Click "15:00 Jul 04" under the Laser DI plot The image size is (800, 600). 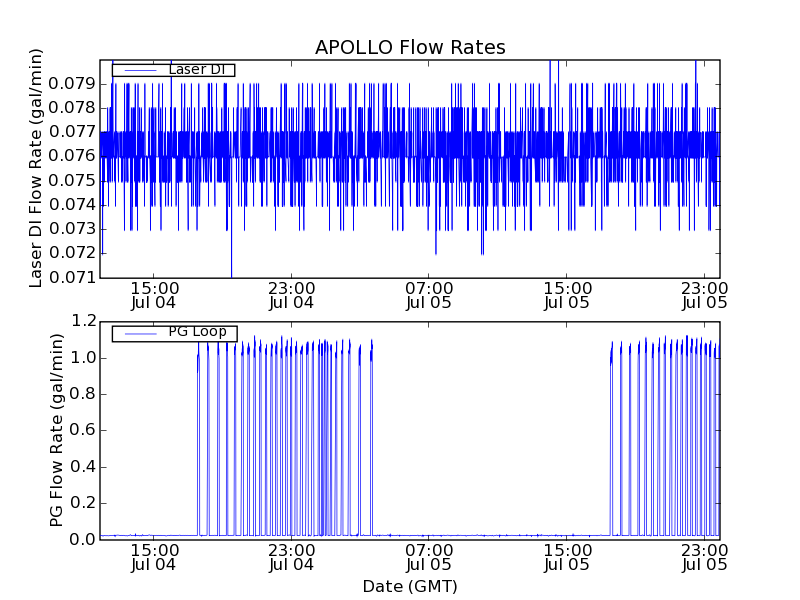(154, 295)
